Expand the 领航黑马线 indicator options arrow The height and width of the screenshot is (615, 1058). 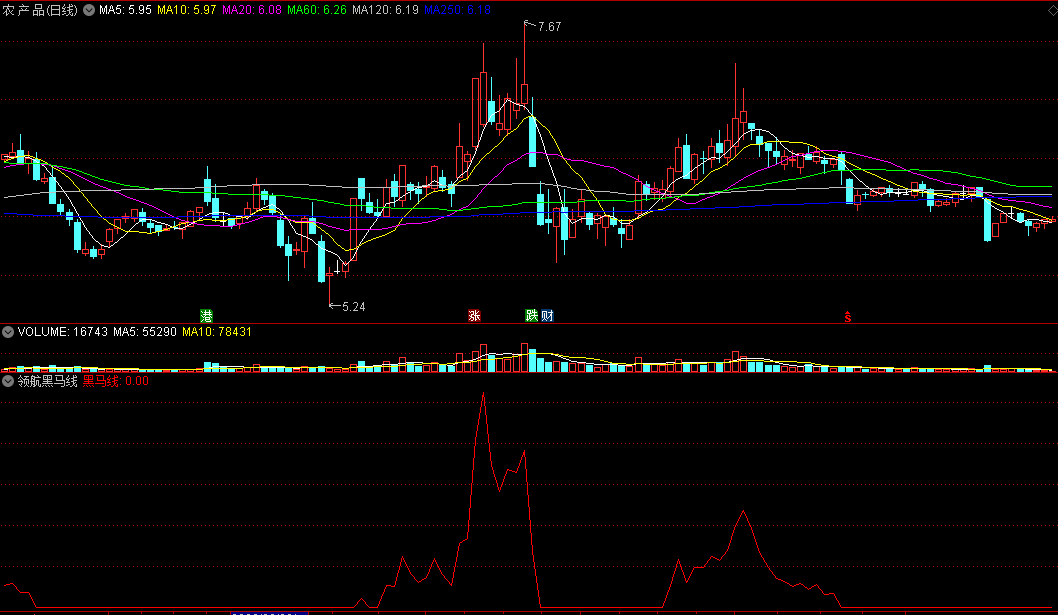[8, 381]
